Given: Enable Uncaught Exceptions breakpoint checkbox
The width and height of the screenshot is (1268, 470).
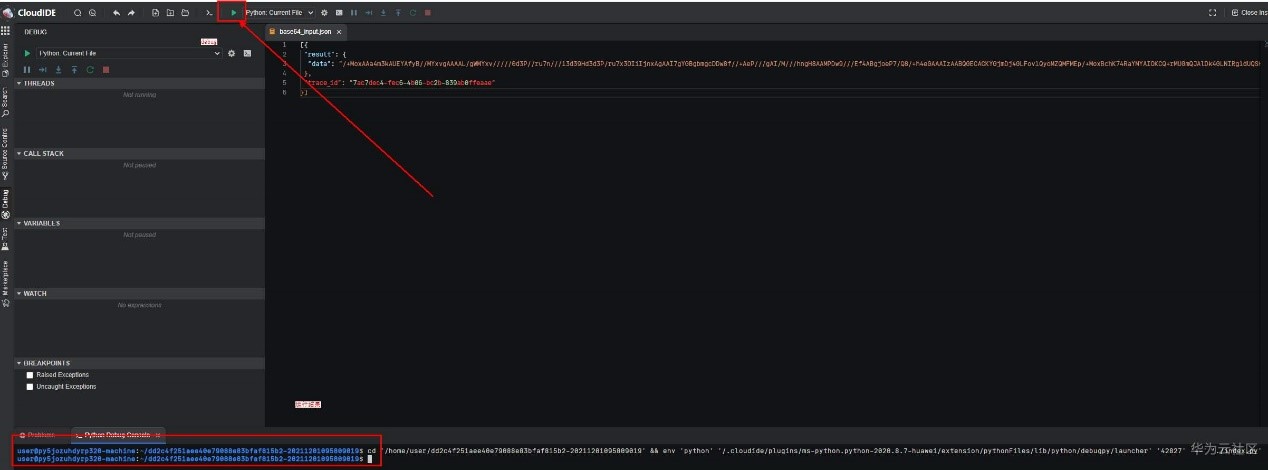Looking at the screenshot, I should pyautogui.click(x=30, y=386).
